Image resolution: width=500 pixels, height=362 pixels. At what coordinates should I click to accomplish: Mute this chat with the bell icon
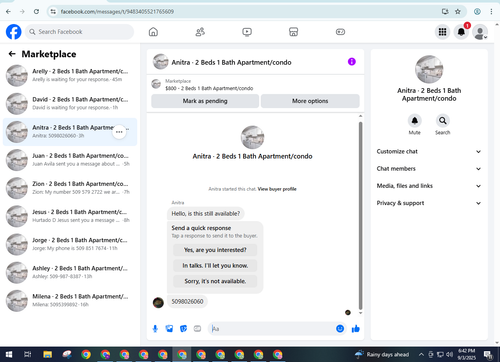[x=415, y=121]
